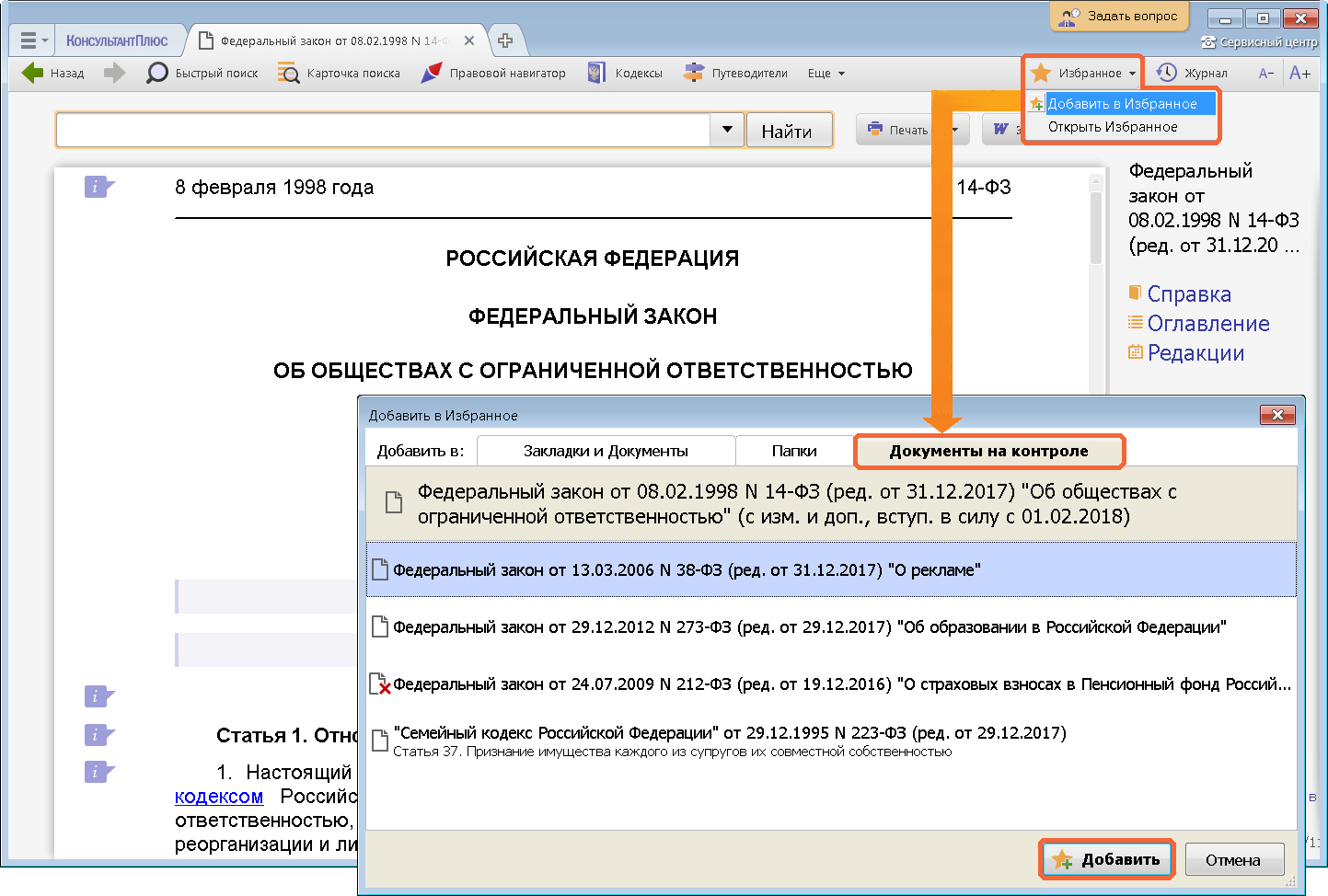Screen dimensions: 1328x896
Task: Click the document icon of Семейный кодекс row
Action: pos(380,740)
